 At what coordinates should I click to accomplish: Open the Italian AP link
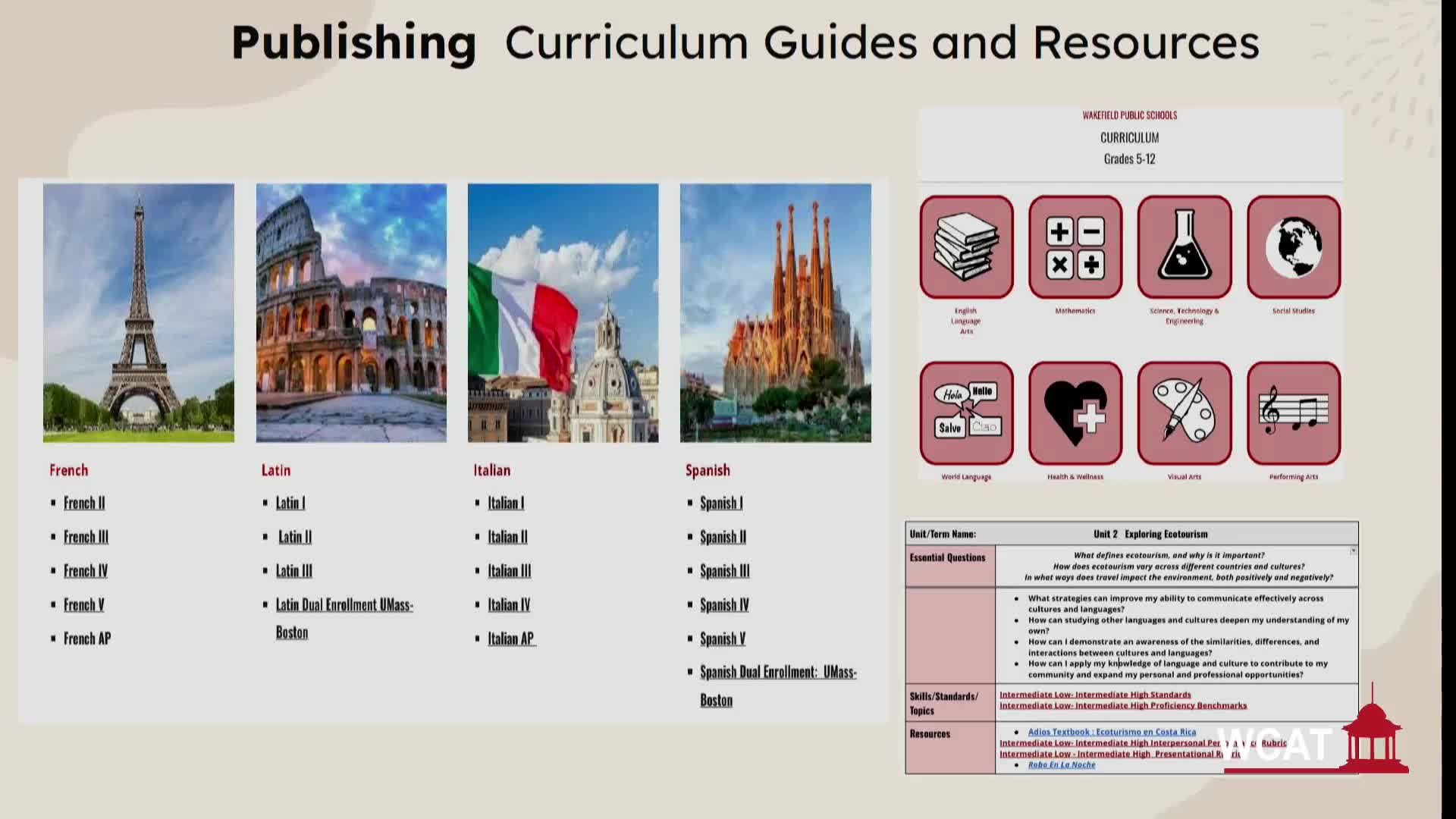(512, 639)
